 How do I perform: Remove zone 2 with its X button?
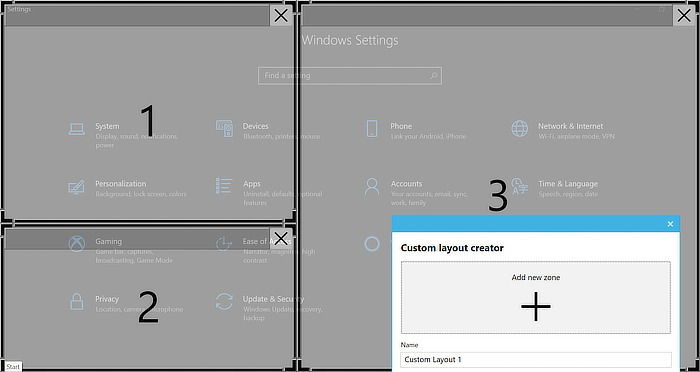tap(281, 238)
